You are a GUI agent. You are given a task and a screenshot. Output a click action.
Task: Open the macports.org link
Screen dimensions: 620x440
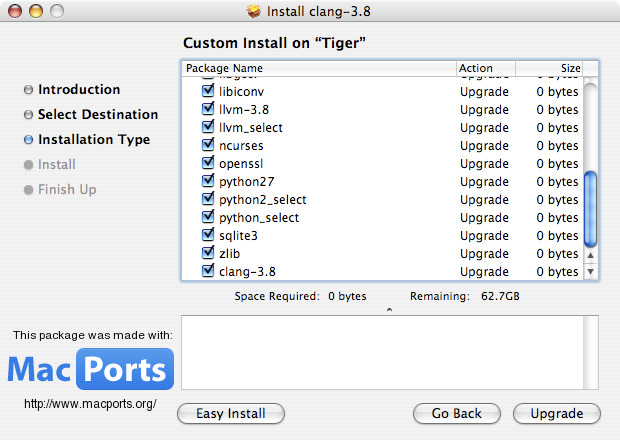coord(90,404)
